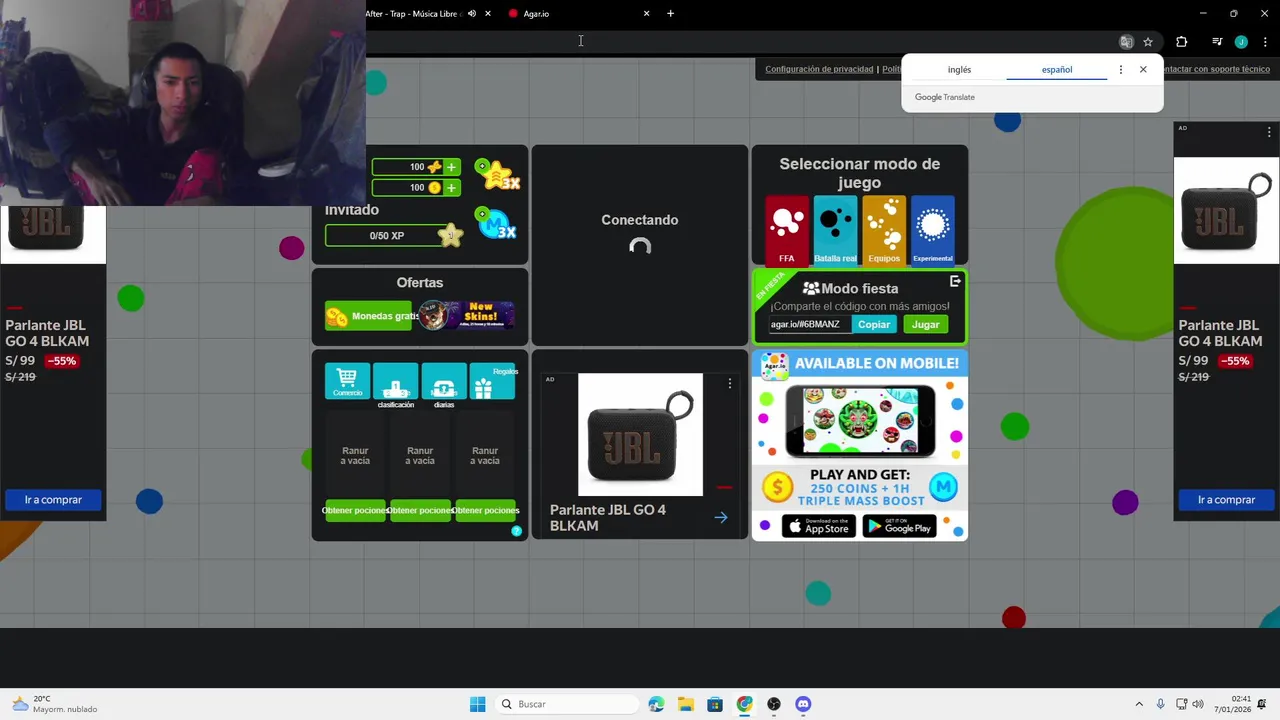Get potions for the first empty slot
This screenshot has height=720, width=1280.
pos(355,510)
